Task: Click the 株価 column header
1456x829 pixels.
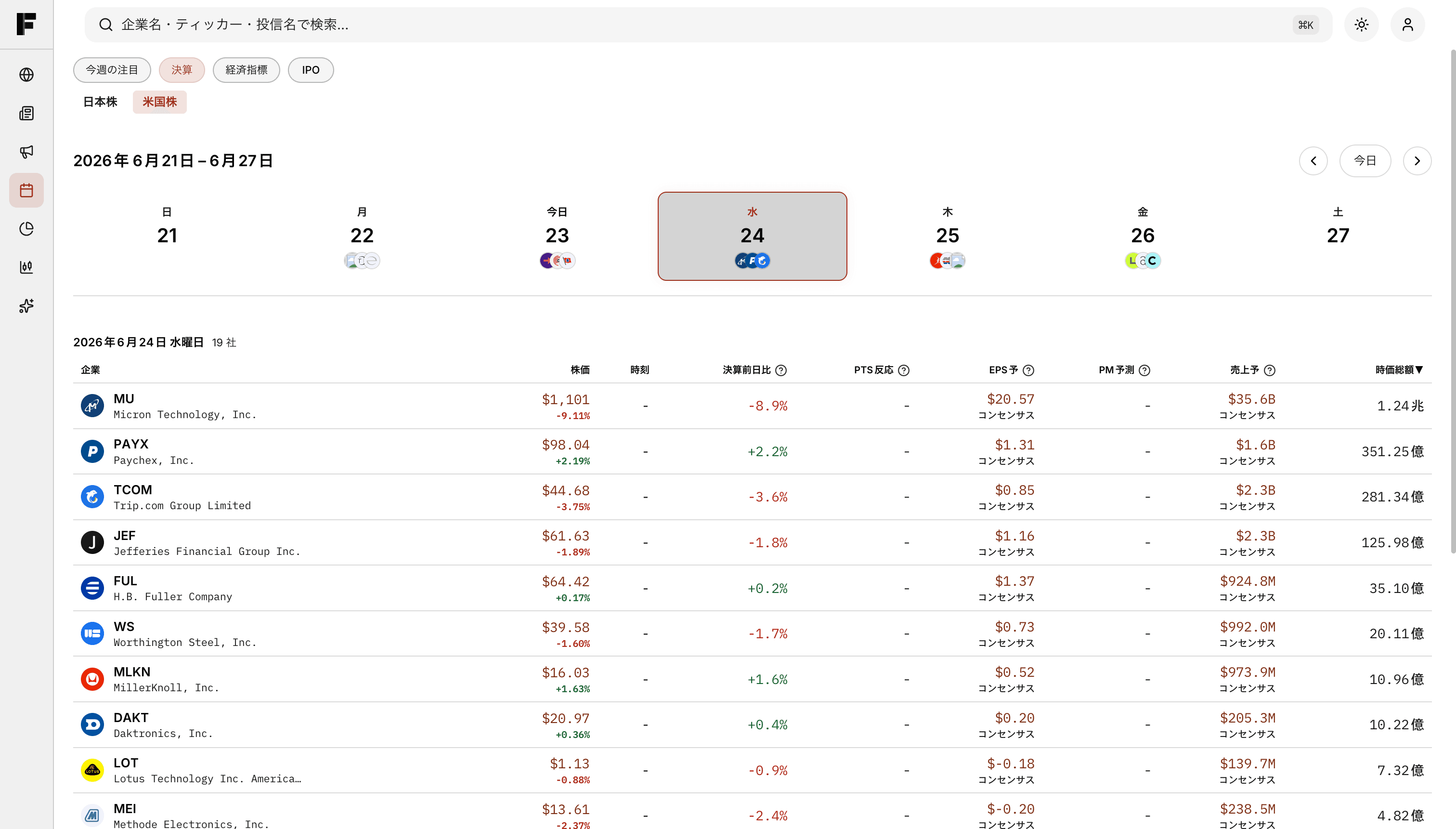Action: 580,370
